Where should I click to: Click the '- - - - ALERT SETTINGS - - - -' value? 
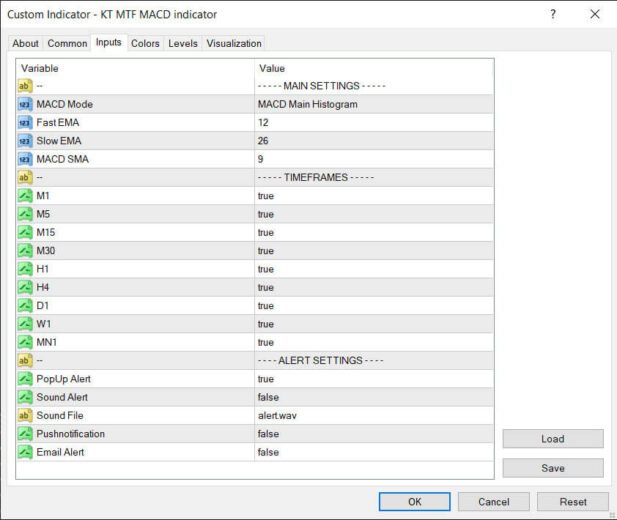(320, 361)
